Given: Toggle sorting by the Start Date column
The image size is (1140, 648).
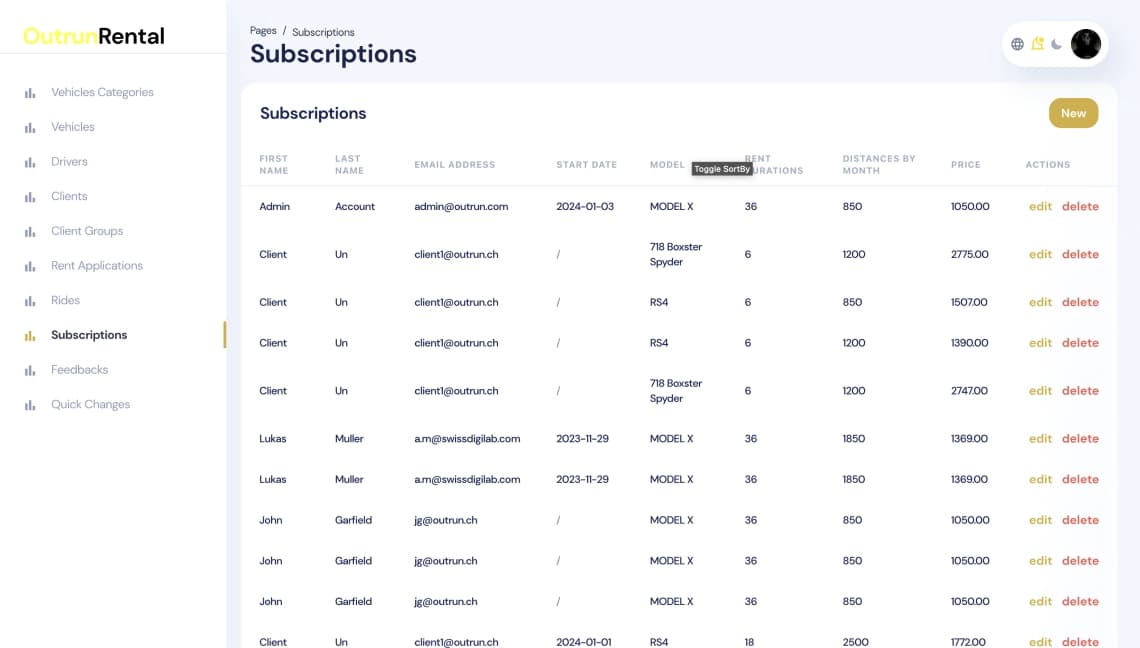Looking at the screenshot, I should [x=586, y=165].
